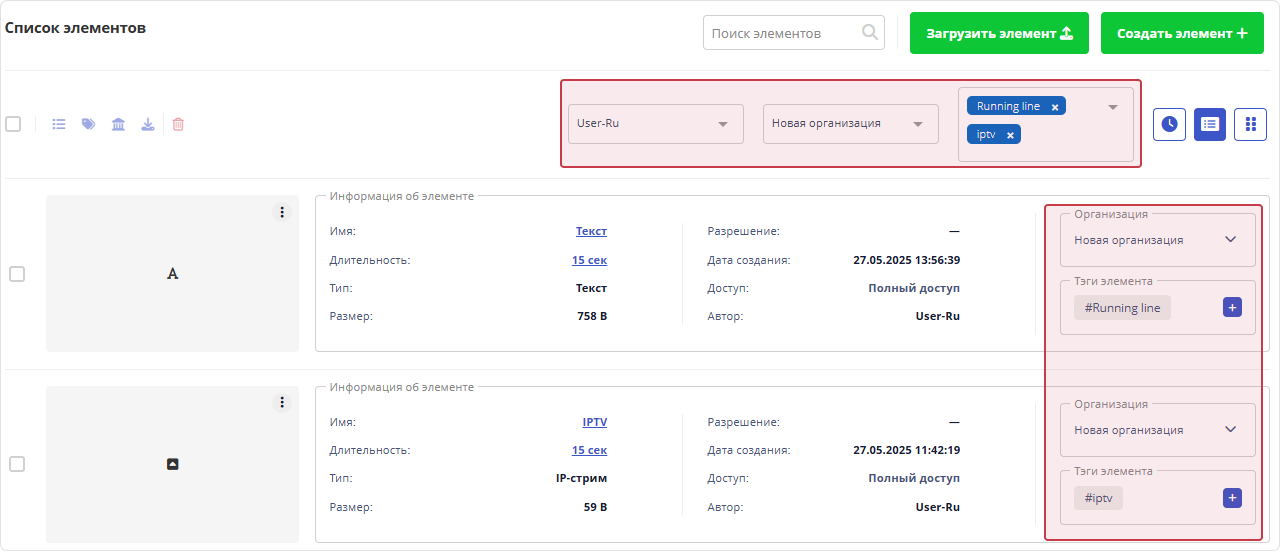This screenshot has width=1280, height=551.
Task: Click the red trash delete icon
Action: 178,125
